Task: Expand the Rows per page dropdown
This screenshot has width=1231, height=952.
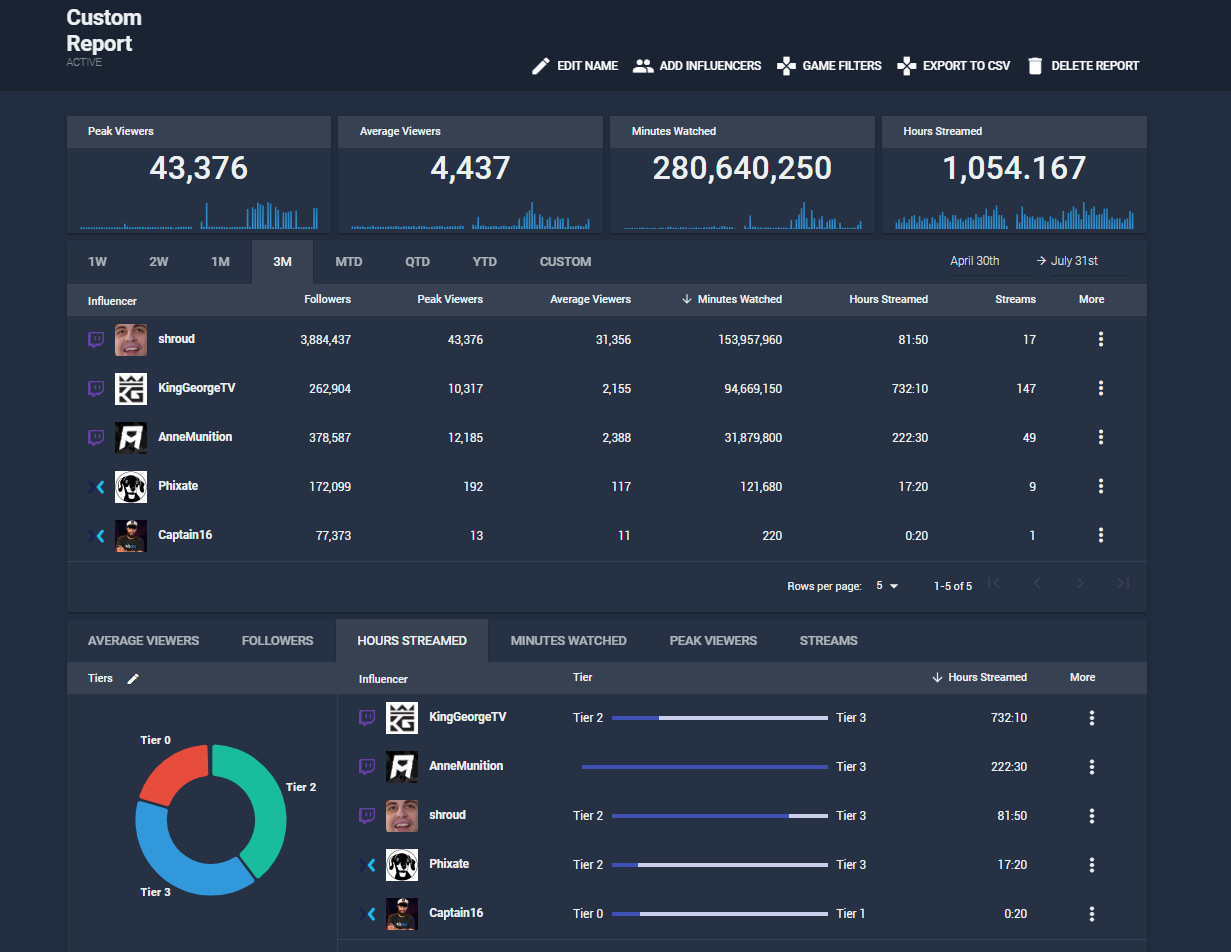Action: pyautogui.click(x=886, y=586)
